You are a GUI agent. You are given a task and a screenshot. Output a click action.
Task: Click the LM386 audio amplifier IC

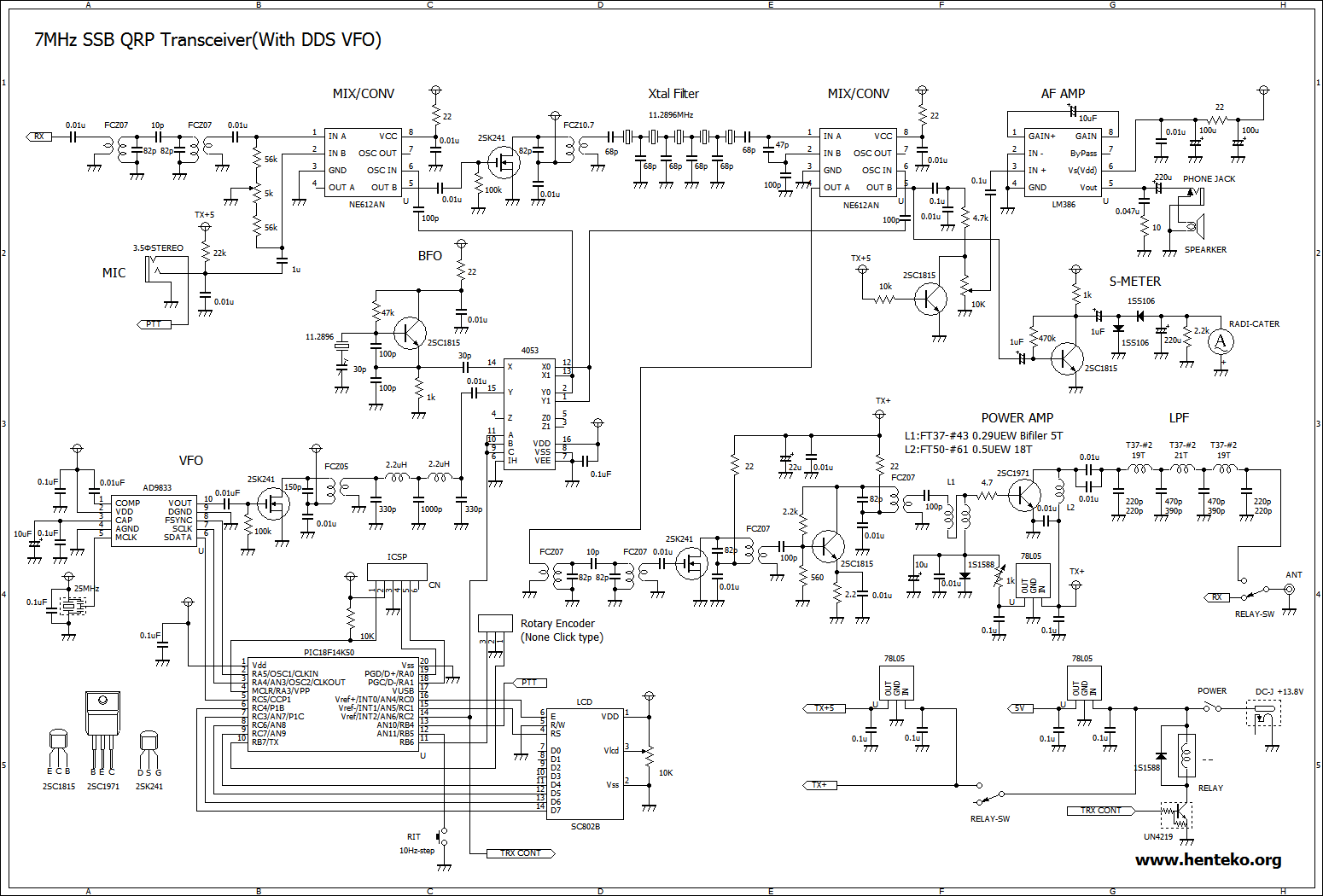[x=1063, y=161]
